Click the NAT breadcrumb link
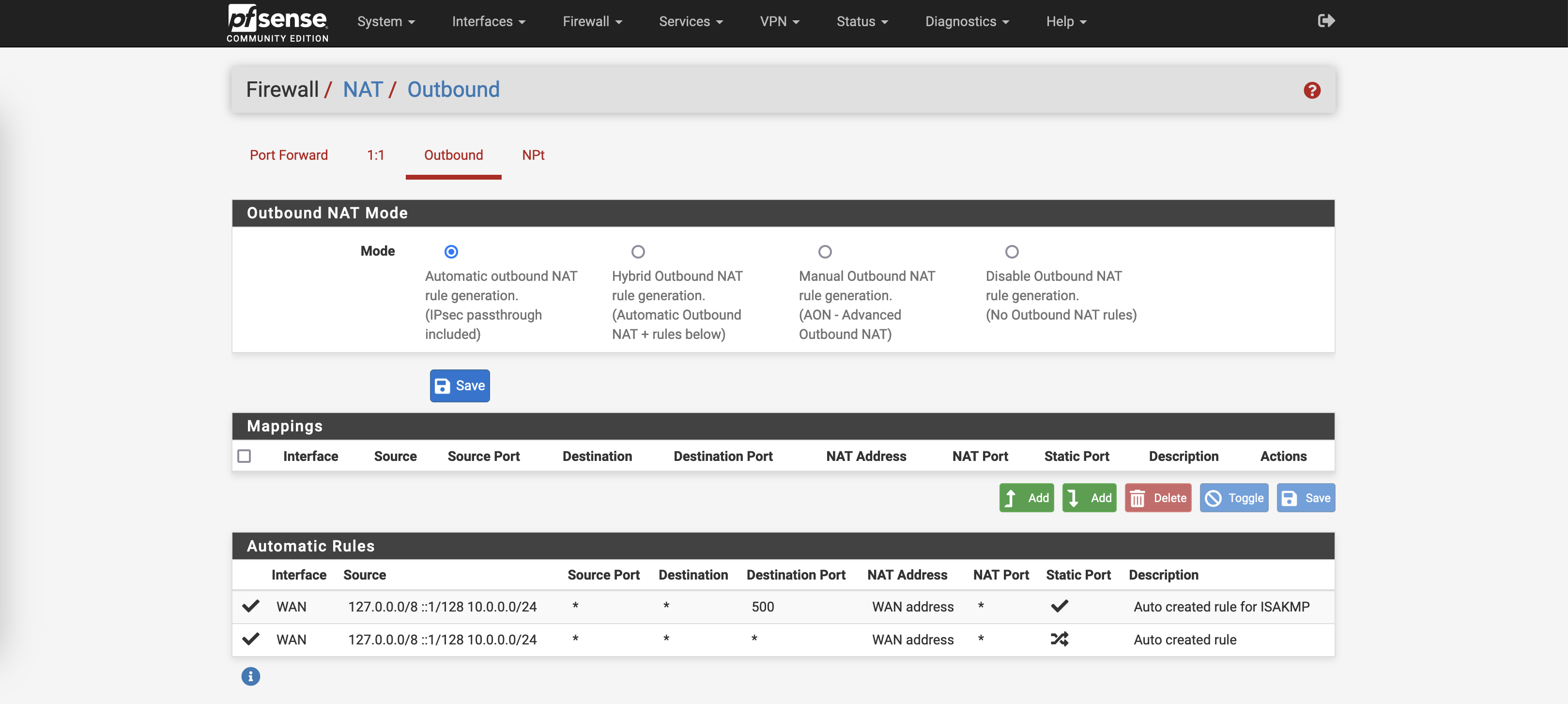The height and width of the screenshot is (704, 1568). pyautogui.click(x=362, y=90)
